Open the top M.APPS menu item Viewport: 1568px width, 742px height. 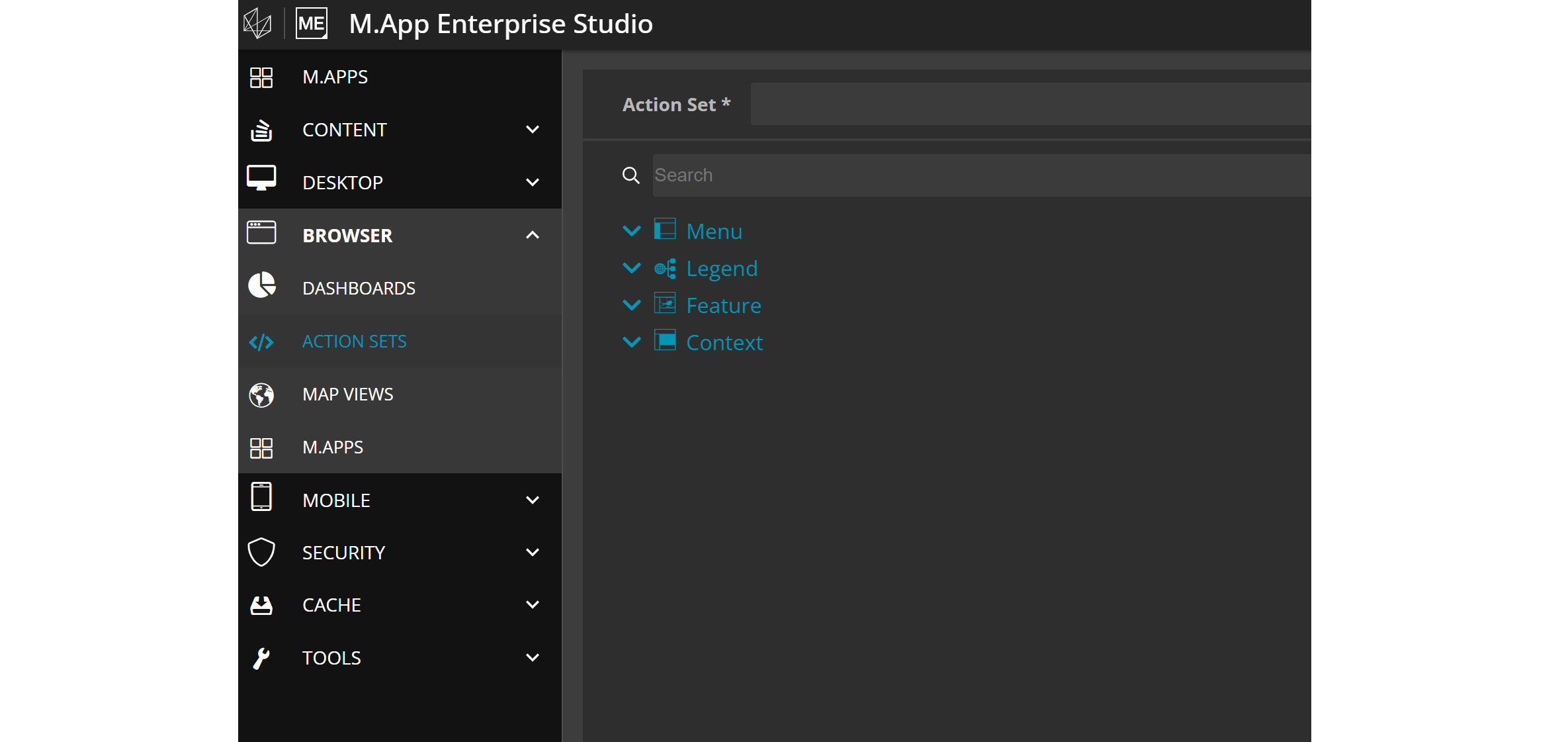click(335, 77)
